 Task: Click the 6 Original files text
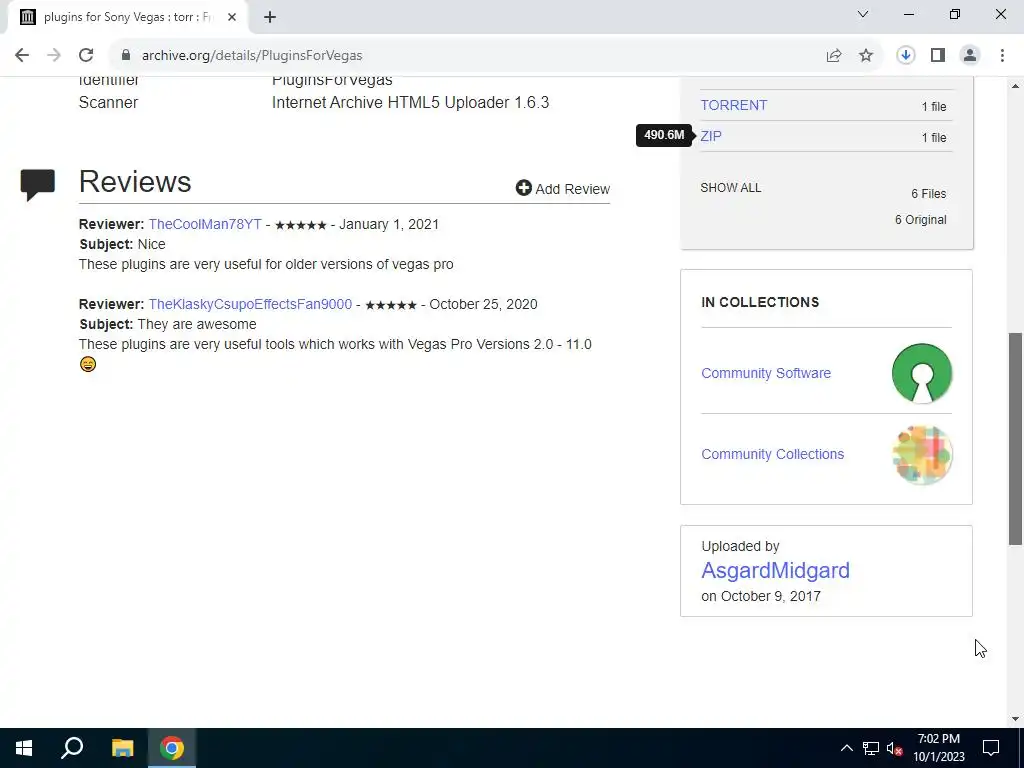tap(920, 220)
